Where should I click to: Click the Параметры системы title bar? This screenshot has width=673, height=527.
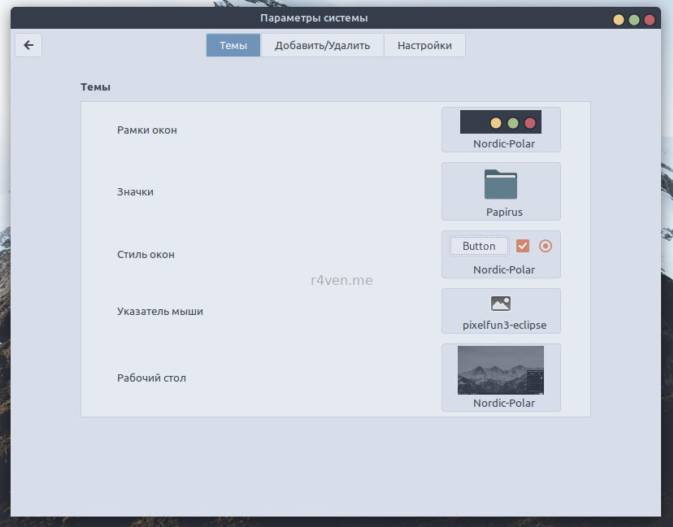[314, 18]
